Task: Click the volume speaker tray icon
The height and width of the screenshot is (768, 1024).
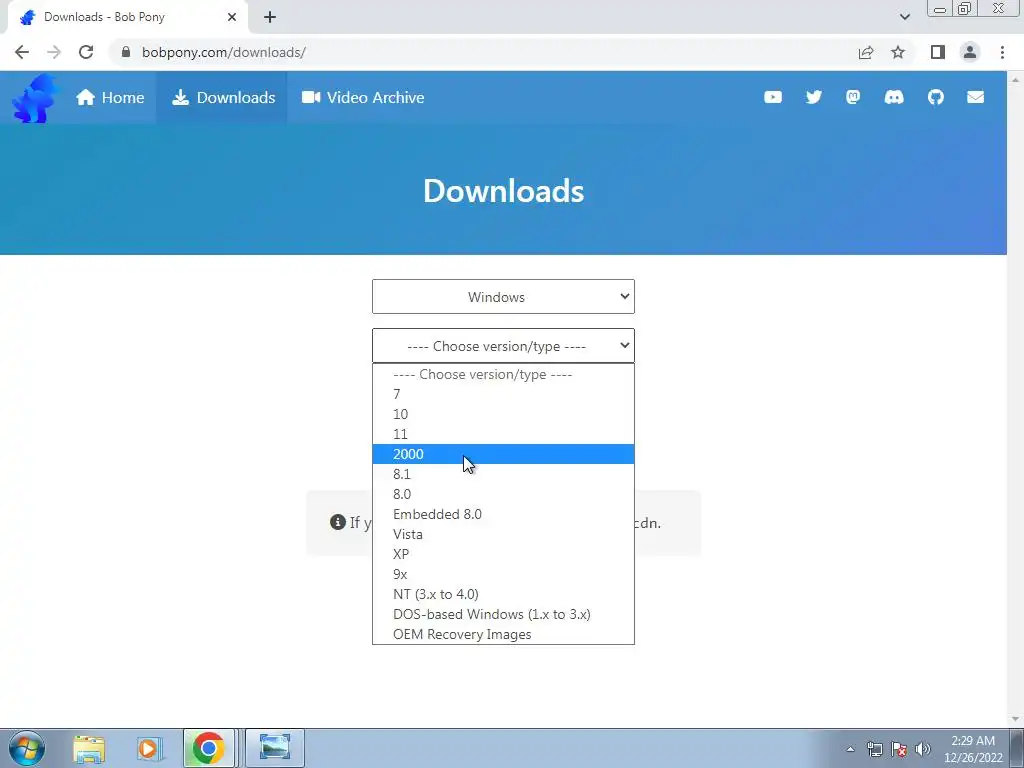Action: click(x=923, y=749)
